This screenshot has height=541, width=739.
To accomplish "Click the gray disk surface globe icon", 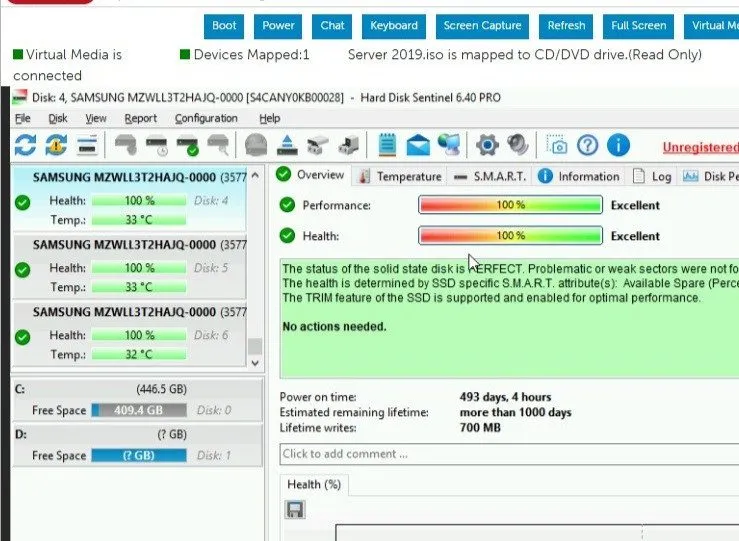I will [256, 145].
